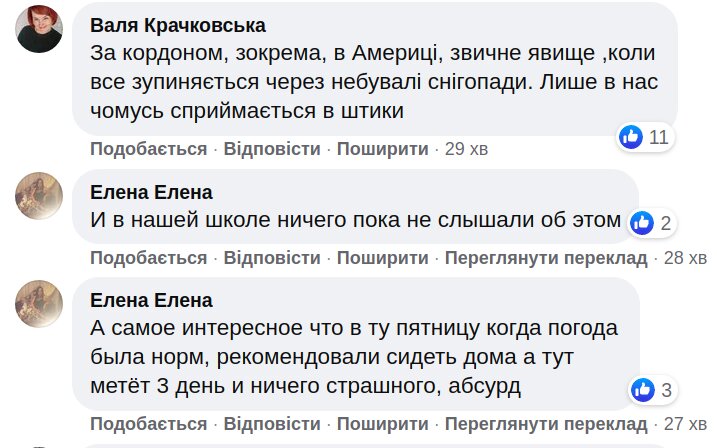Open Елена Елена name on school comment
The width and height of the screenshot is (717, 448).
click(151, 192)
